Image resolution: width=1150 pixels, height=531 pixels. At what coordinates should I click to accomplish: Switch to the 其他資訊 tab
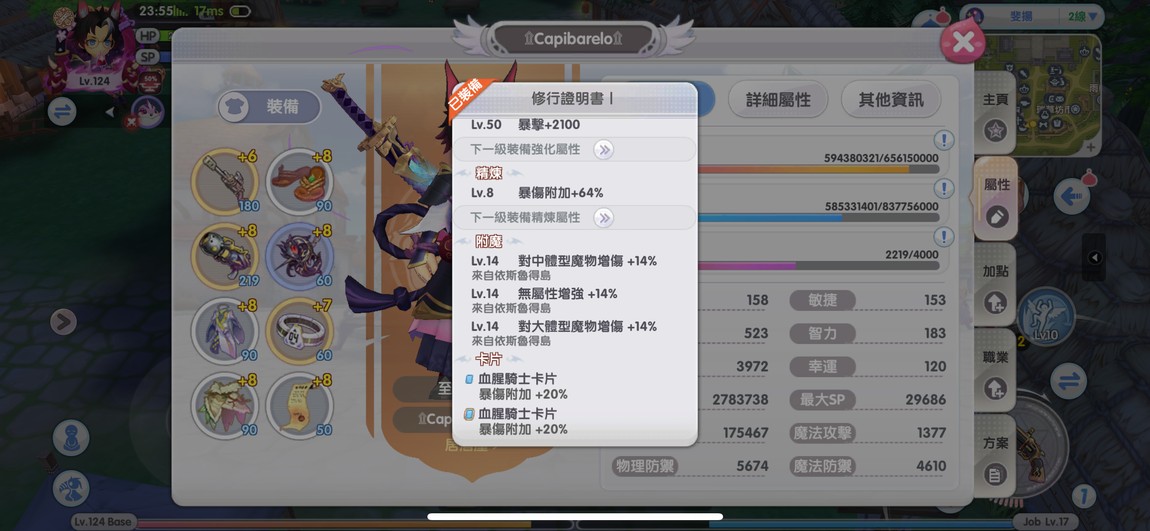[x=891, y=100]
